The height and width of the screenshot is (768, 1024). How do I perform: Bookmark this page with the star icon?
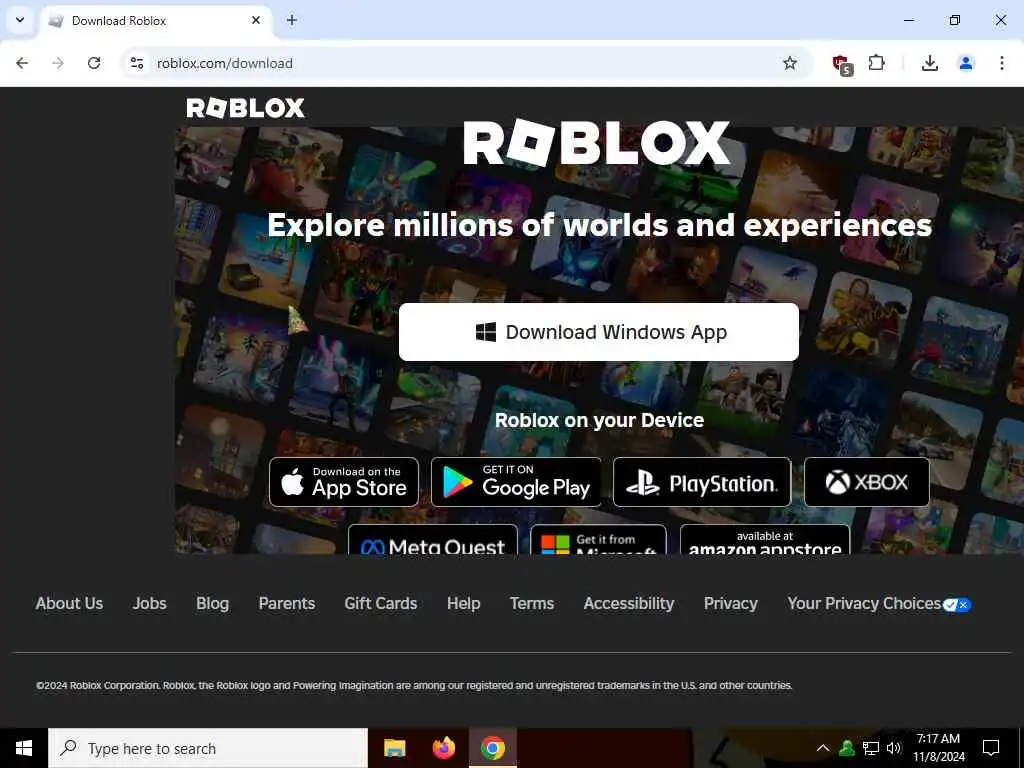tap(790, 63)
